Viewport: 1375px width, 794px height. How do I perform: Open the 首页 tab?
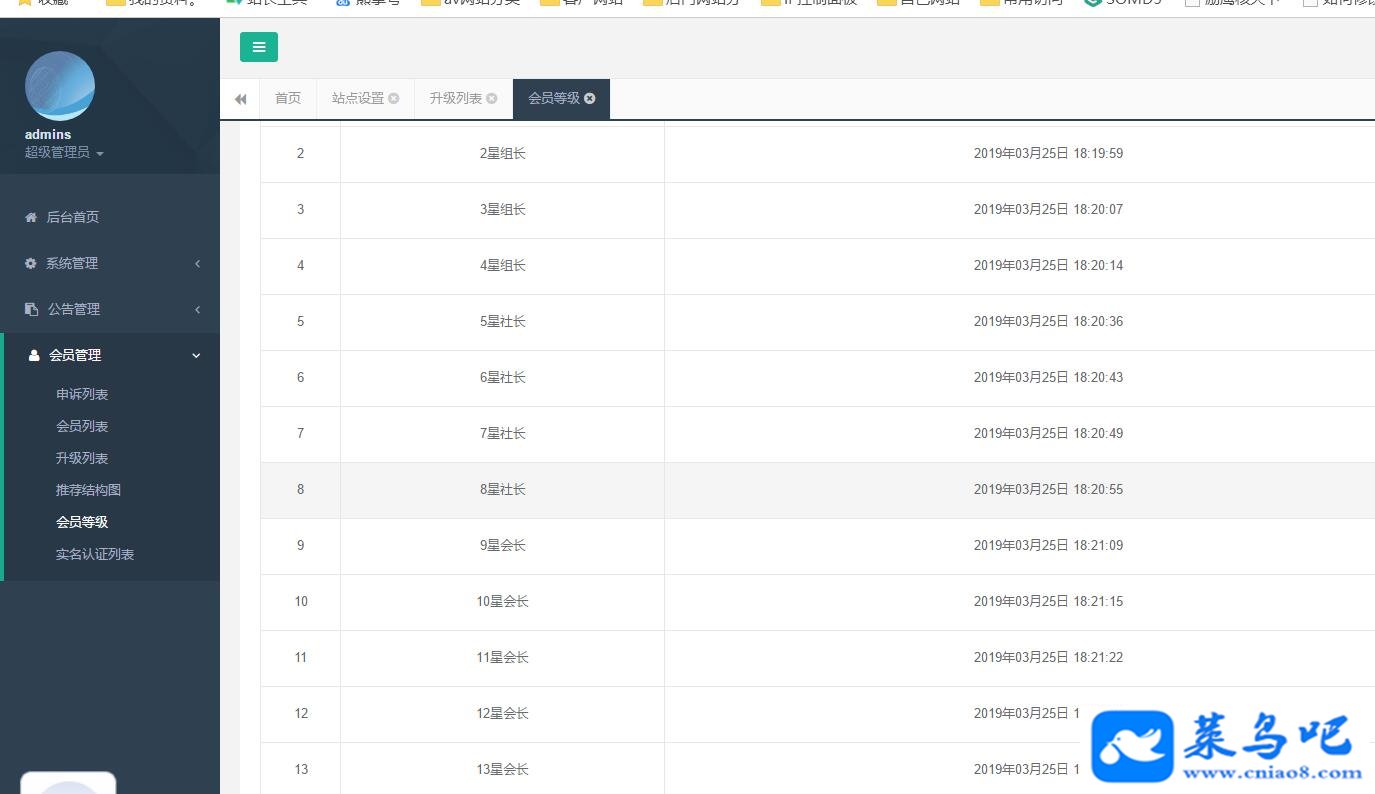[288, 98]
